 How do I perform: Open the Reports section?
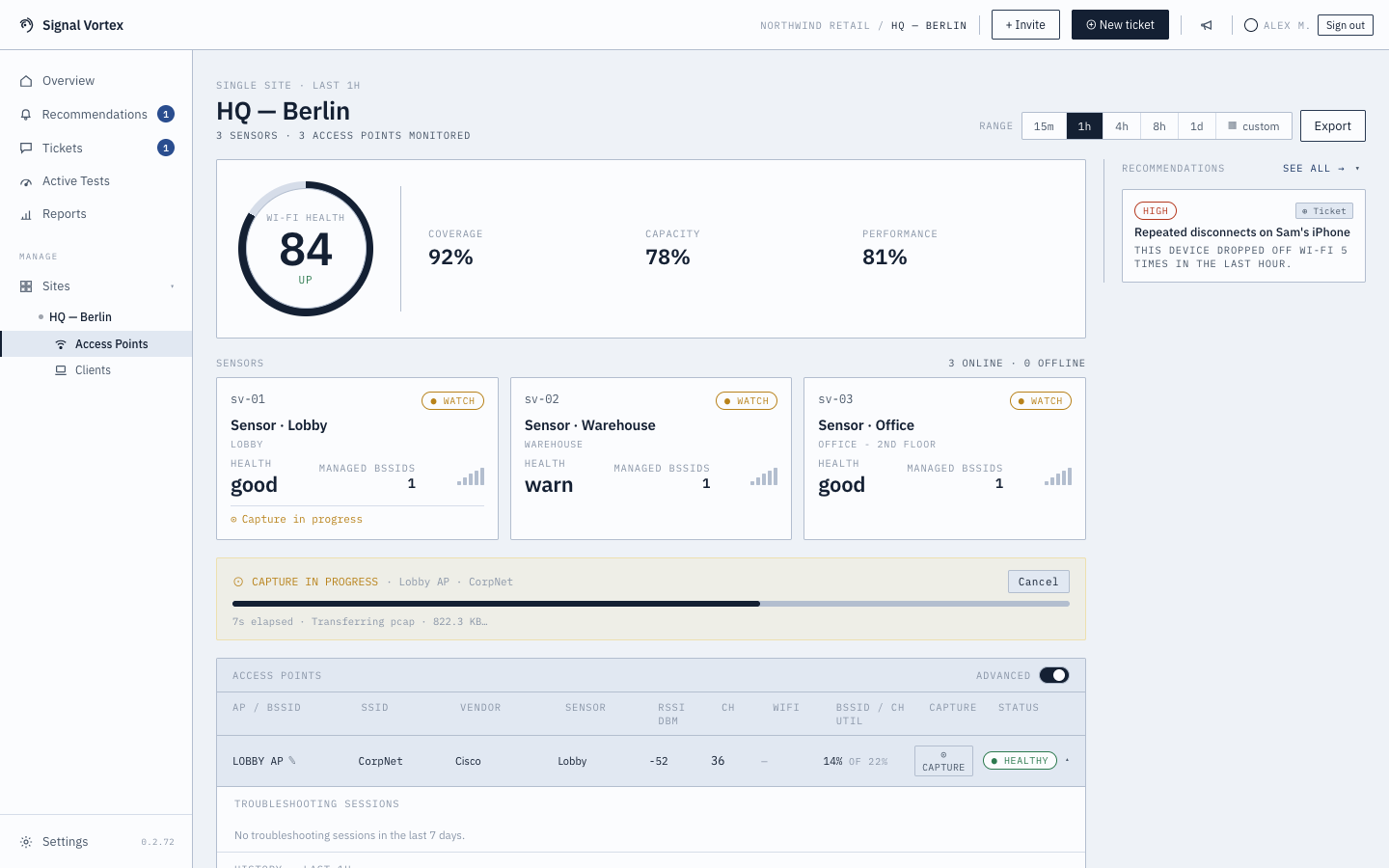(x=96, y=214)
